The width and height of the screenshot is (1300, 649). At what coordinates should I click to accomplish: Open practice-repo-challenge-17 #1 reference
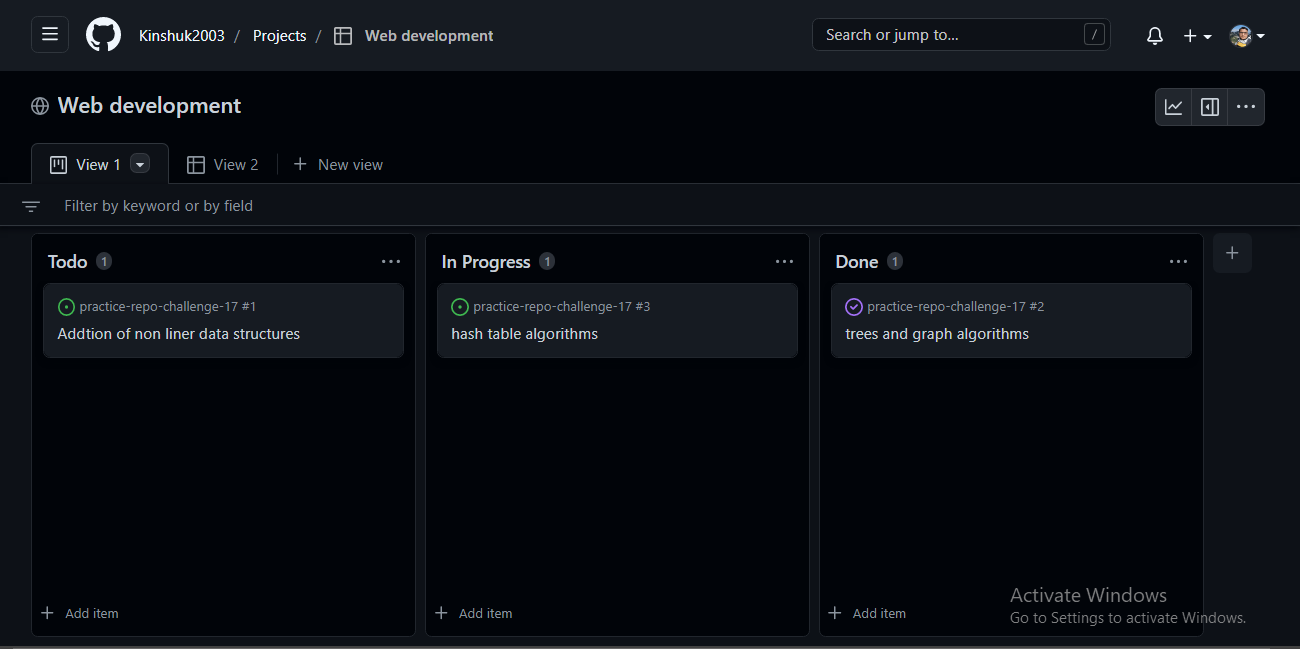pos(168,307)
